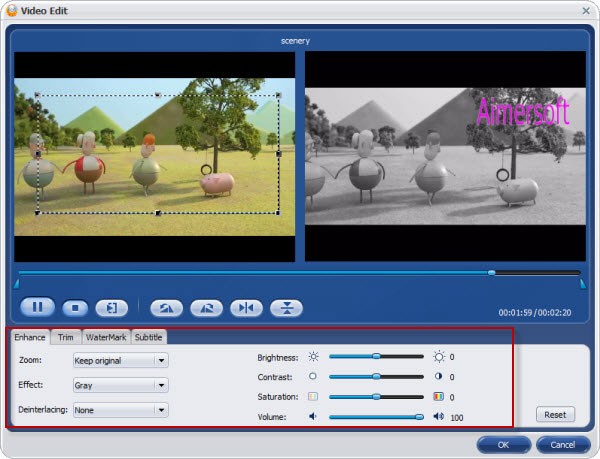Viewport: 600px width, 459px height.
Task: Click the Volume value 100
Action: pyautogui.click(x=457, y=418)
